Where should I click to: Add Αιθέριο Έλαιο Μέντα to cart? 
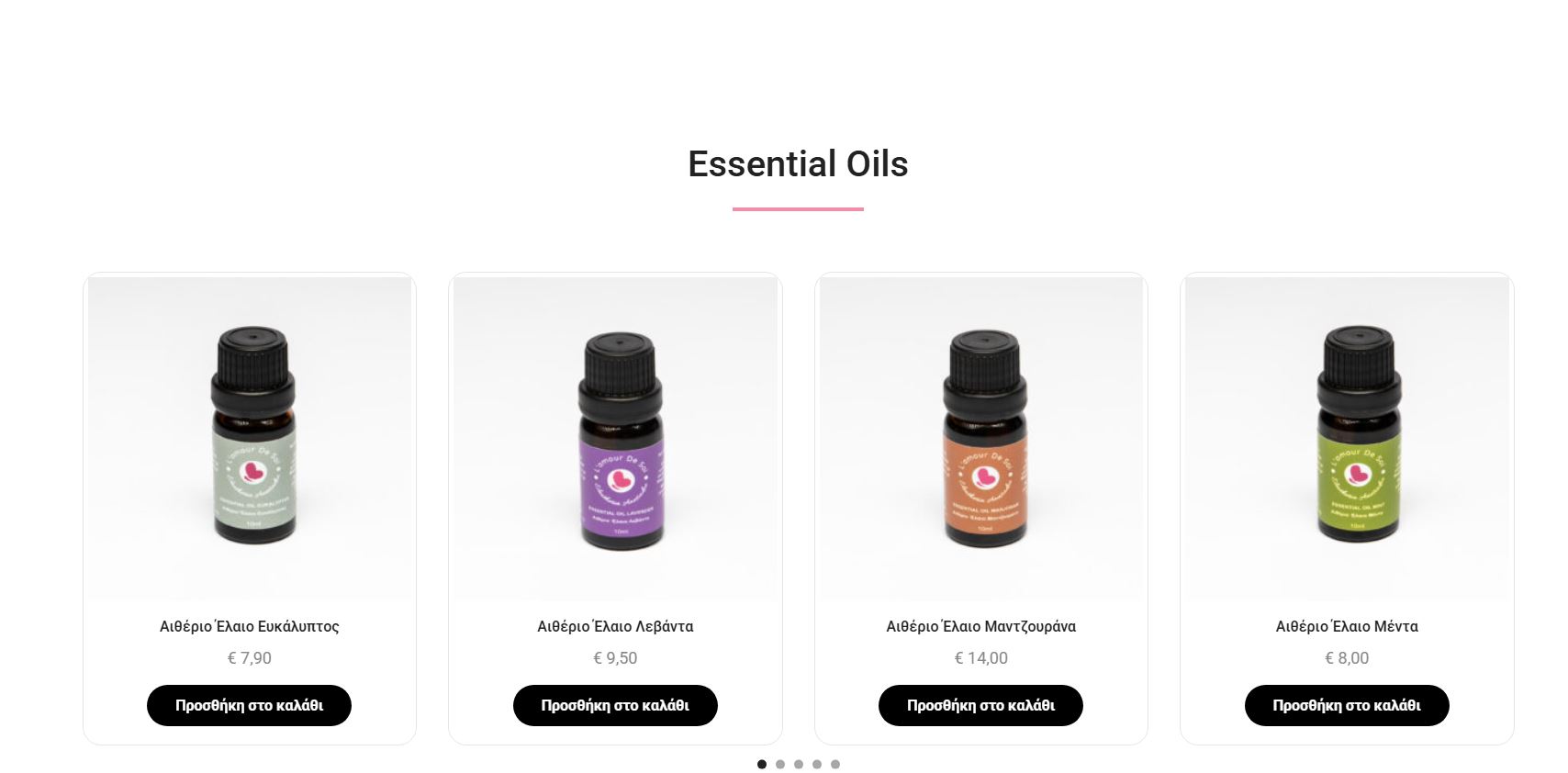click(1347, 705)
